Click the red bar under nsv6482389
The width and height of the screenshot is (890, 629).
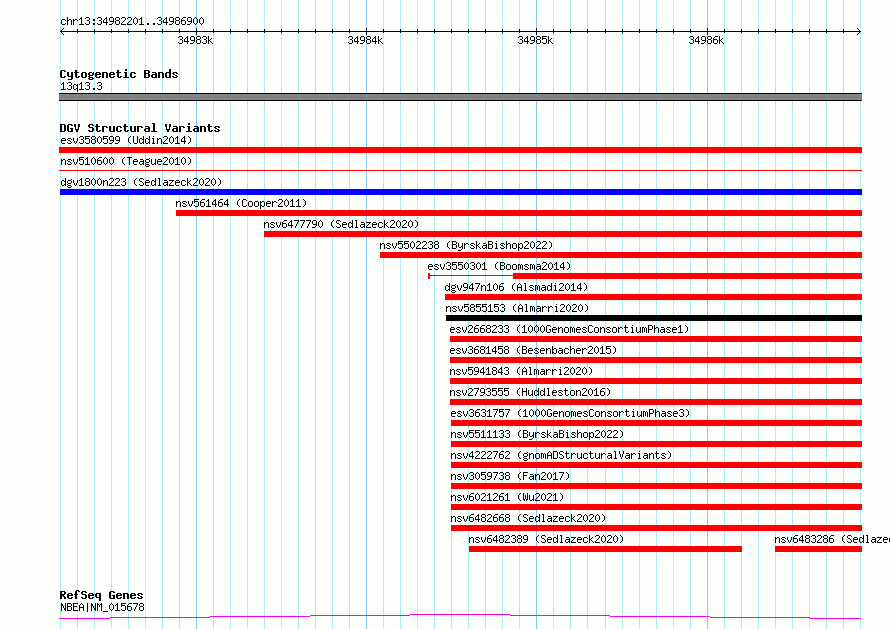(605, 549)
